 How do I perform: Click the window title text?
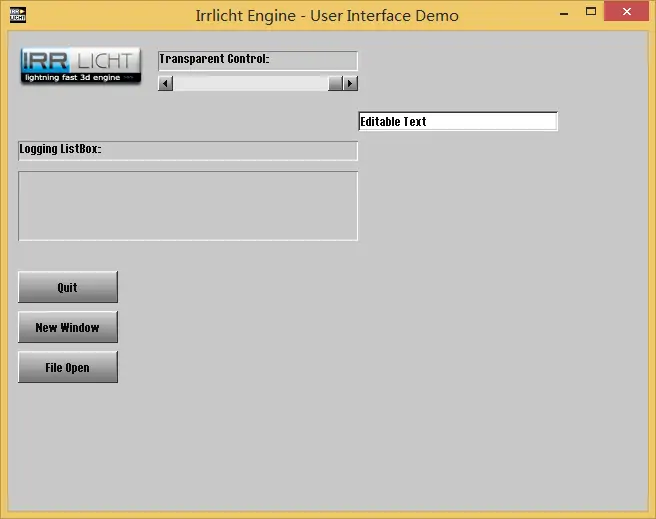coord(328,15)
